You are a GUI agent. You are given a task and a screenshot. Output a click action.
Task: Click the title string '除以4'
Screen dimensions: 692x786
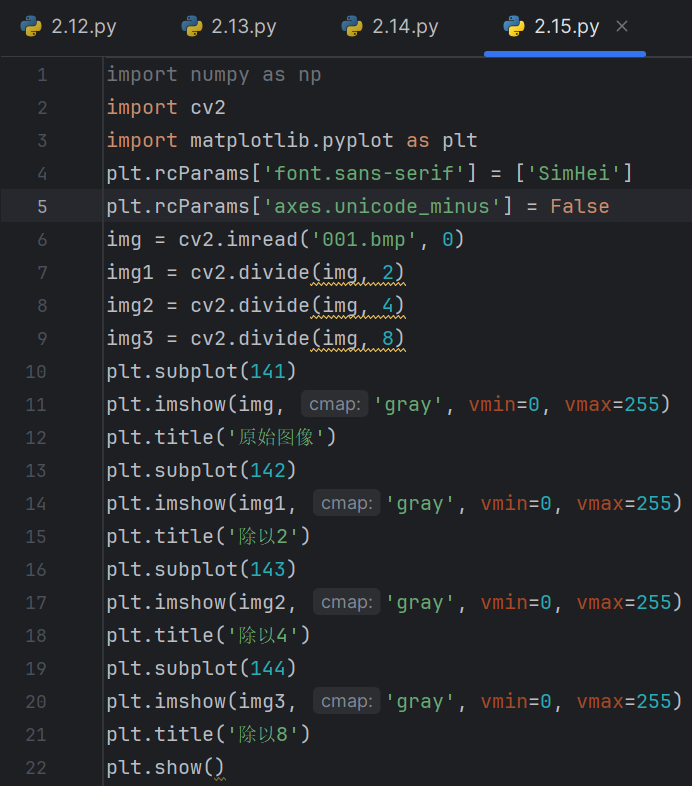click(x=263, y=636)
